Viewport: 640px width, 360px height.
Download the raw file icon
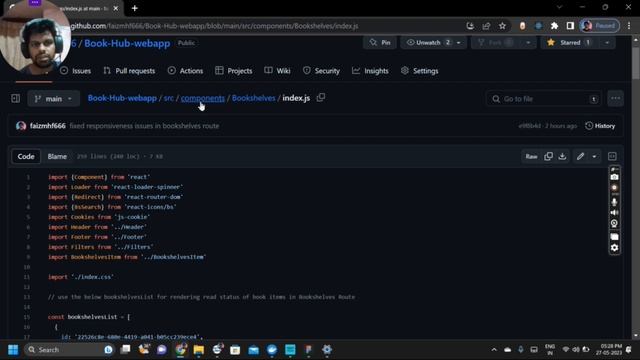(562, 156)
